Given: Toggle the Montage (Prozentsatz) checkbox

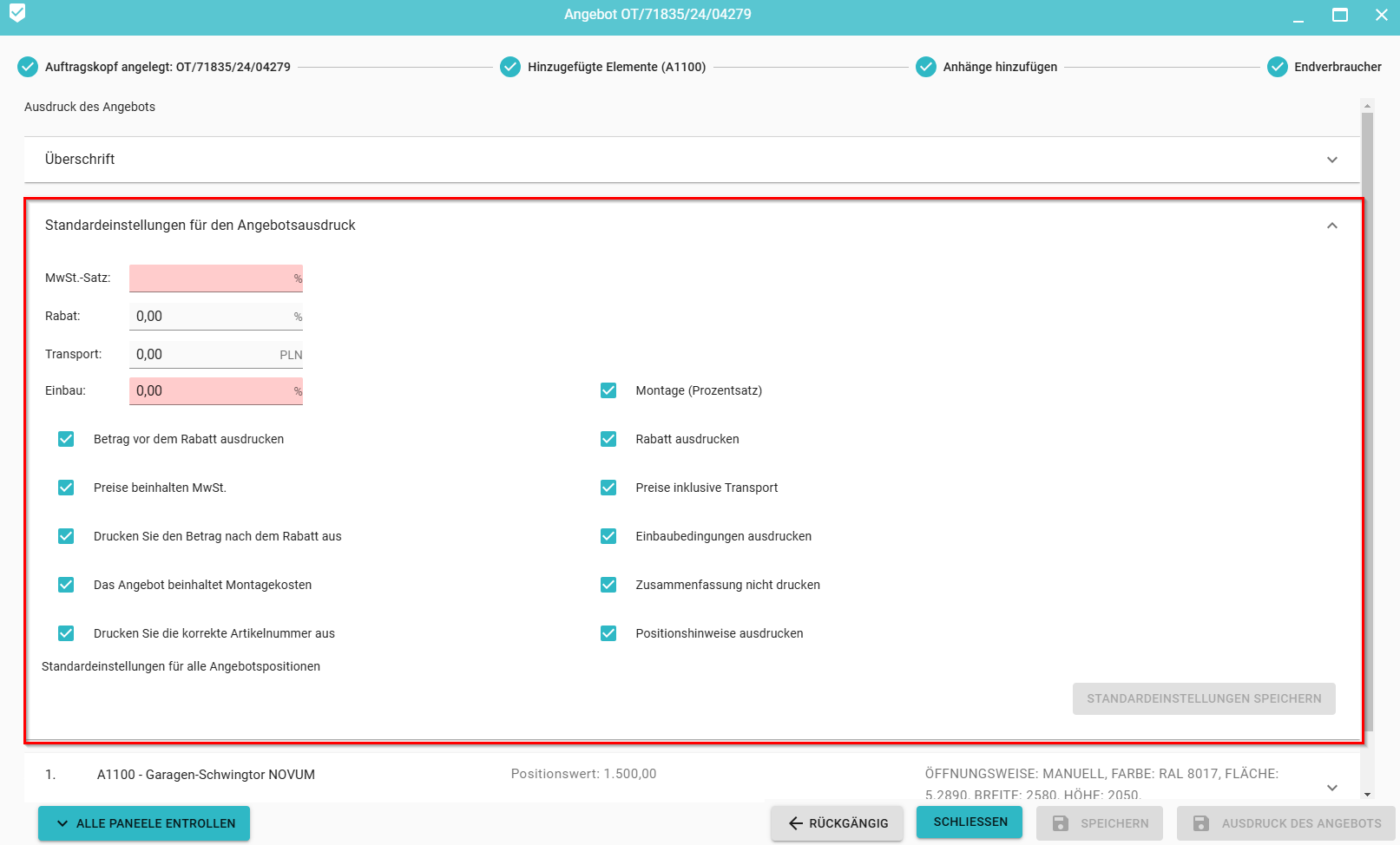Looking at the screenshot, I should coord(608,390).
